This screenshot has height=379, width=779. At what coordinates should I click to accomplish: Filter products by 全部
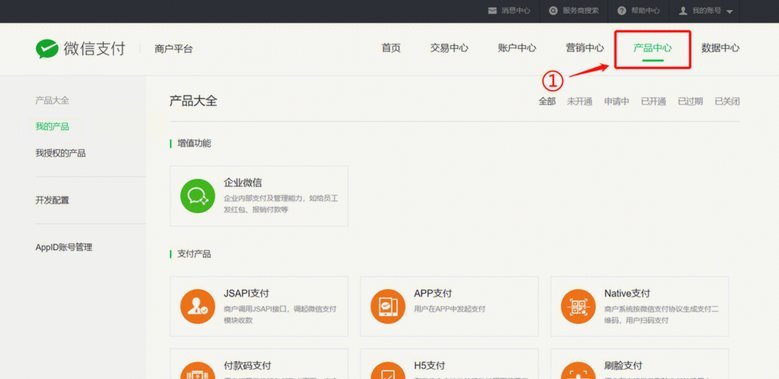click(547, 101)
